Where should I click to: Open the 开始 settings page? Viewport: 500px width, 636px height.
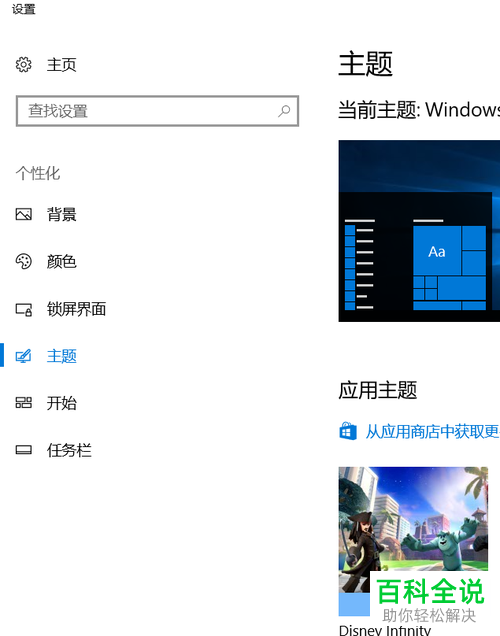click(61, 403)
